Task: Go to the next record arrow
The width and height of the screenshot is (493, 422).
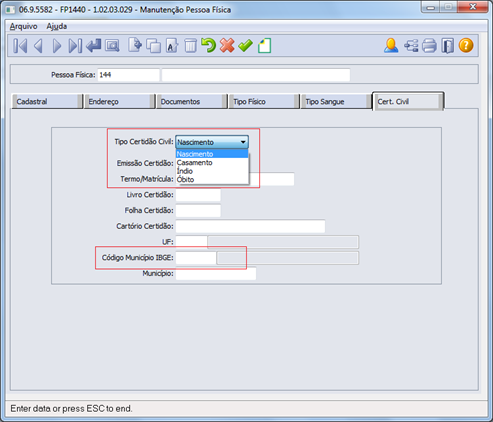Action: coord(57,46)
